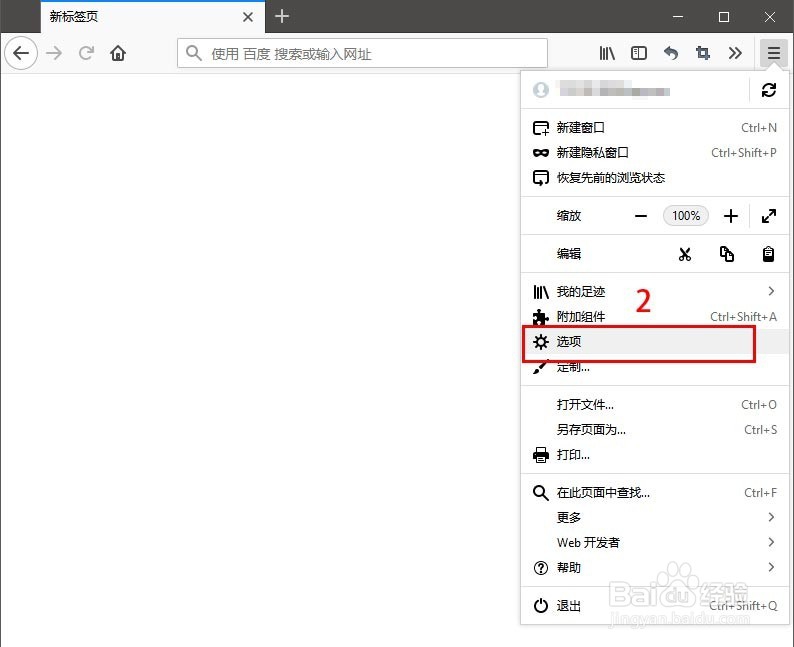Click the forward navigation arrow
794x647 pixels.
tap(54, 53)
